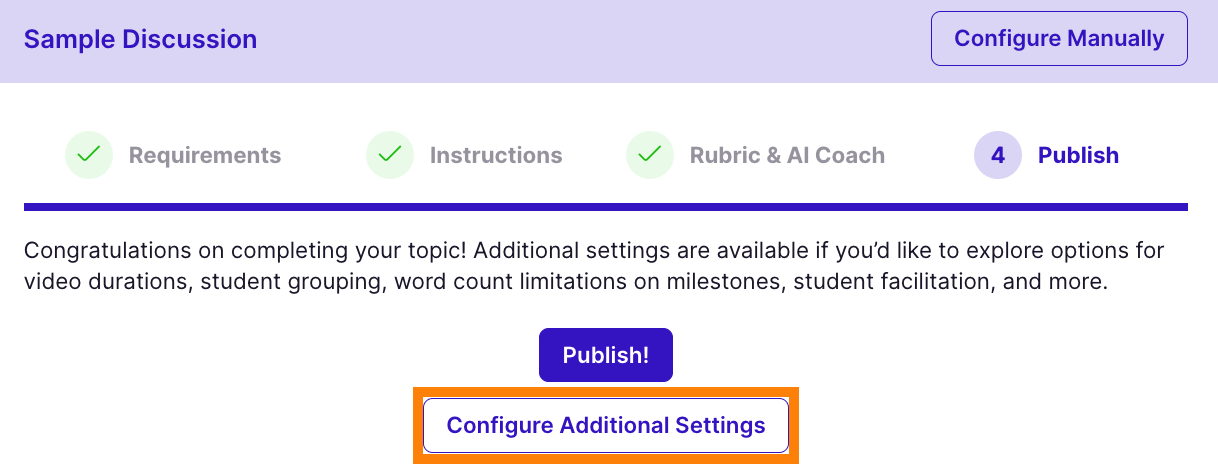This screenshot has height=468, width=1218.
Task: Click the purple step progress bar
Action: point(606,207)
